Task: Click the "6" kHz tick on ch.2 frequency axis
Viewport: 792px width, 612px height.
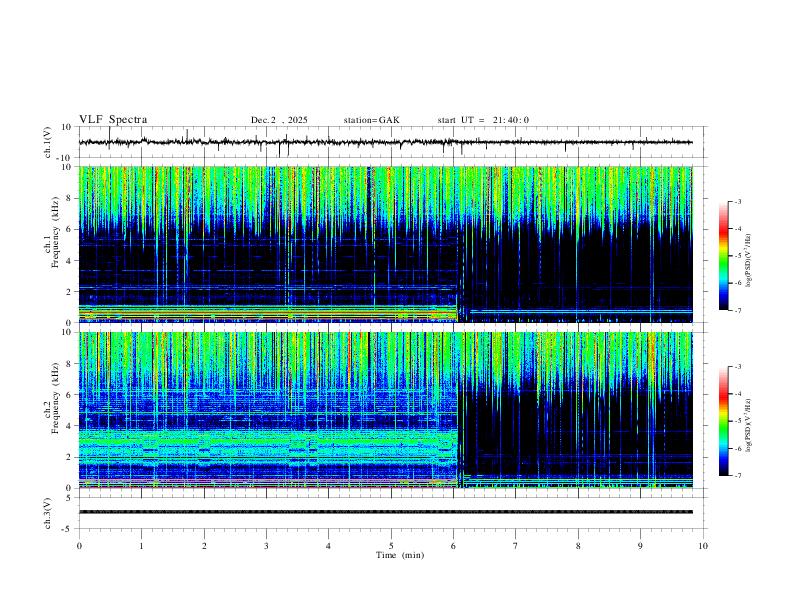Action: 70,395
